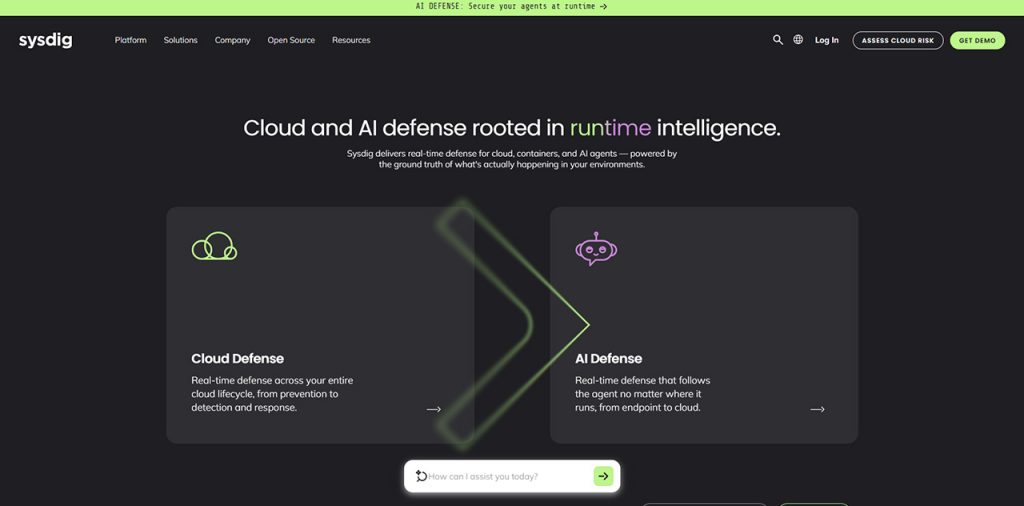Click the sparkle icon in assistant box
The image size is (1024, 506).
pyautogui.click(x=421, y=477)
